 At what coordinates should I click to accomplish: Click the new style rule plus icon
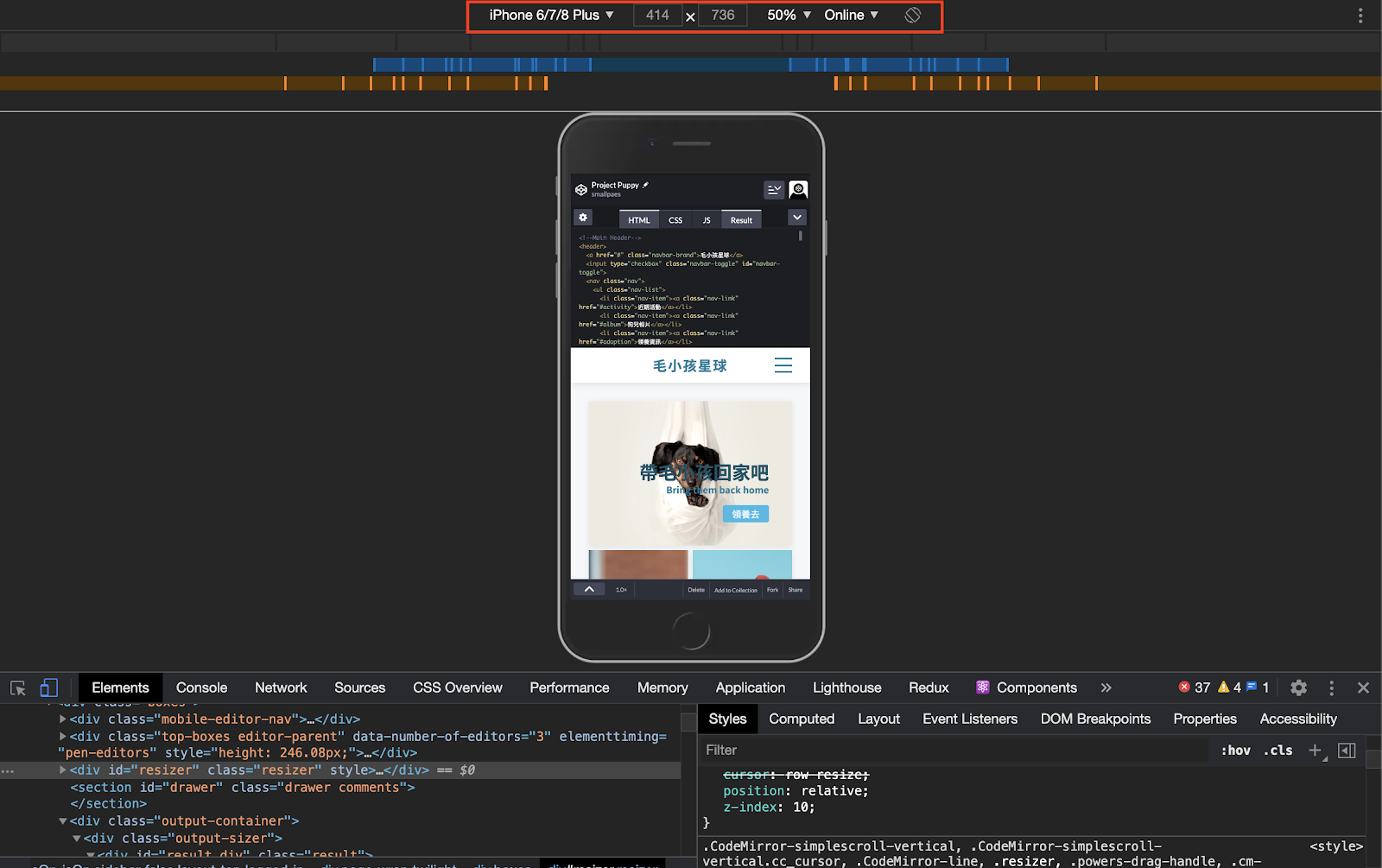pos(1315,751)
